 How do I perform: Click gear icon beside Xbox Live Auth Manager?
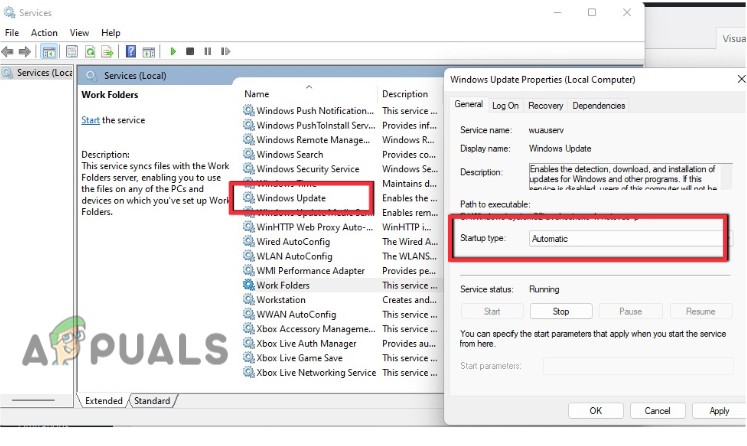pos(249,343)
